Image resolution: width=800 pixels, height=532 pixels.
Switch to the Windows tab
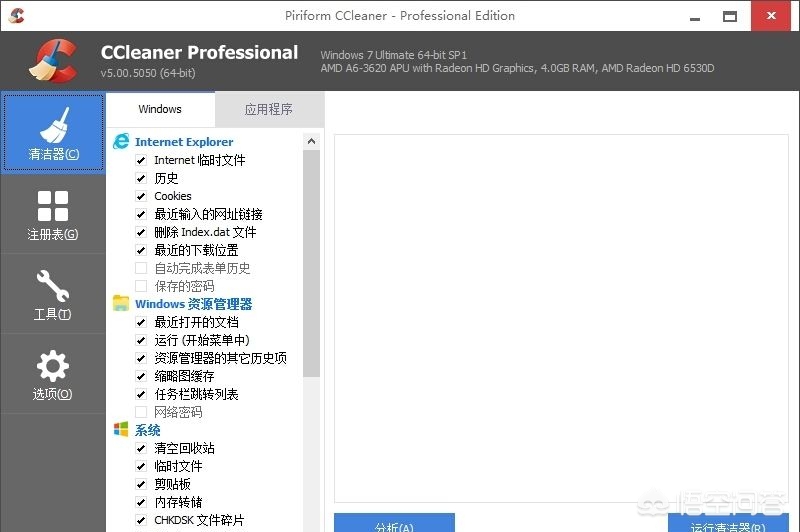click(160, 109)
